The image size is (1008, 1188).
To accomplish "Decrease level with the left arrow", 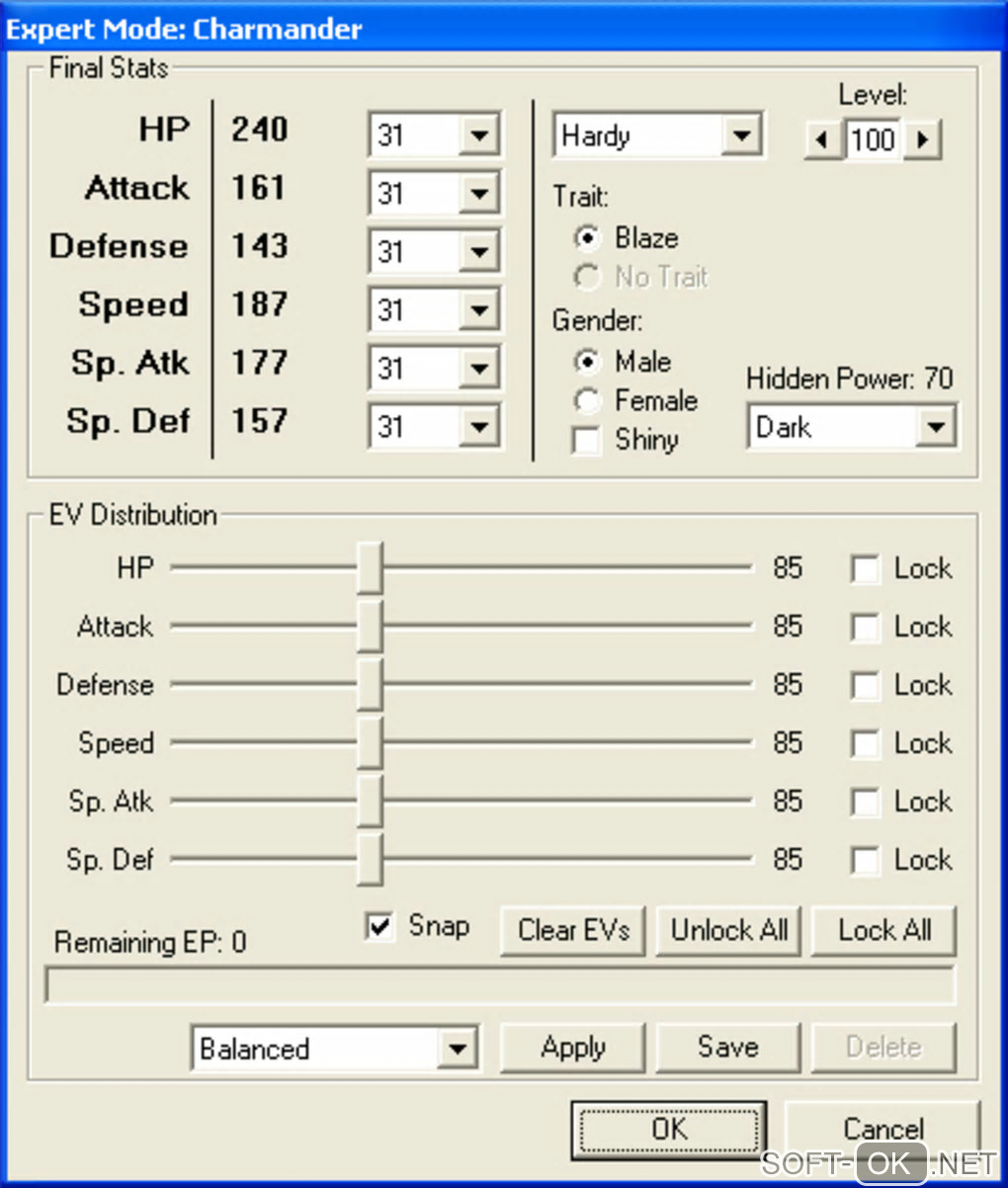I will [822, 138].
